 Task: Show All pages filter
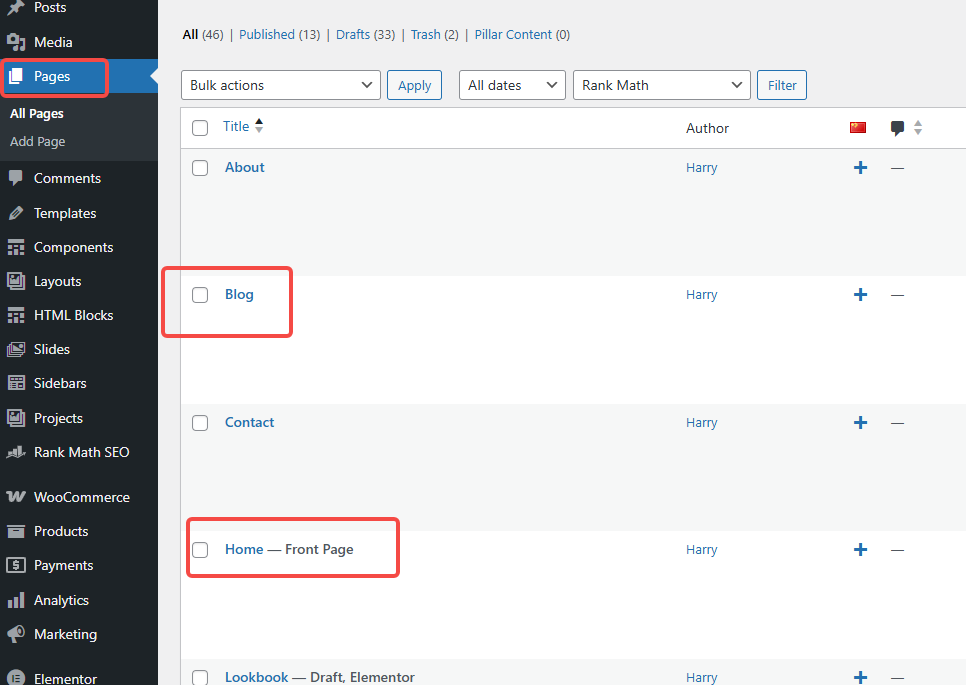190,34
